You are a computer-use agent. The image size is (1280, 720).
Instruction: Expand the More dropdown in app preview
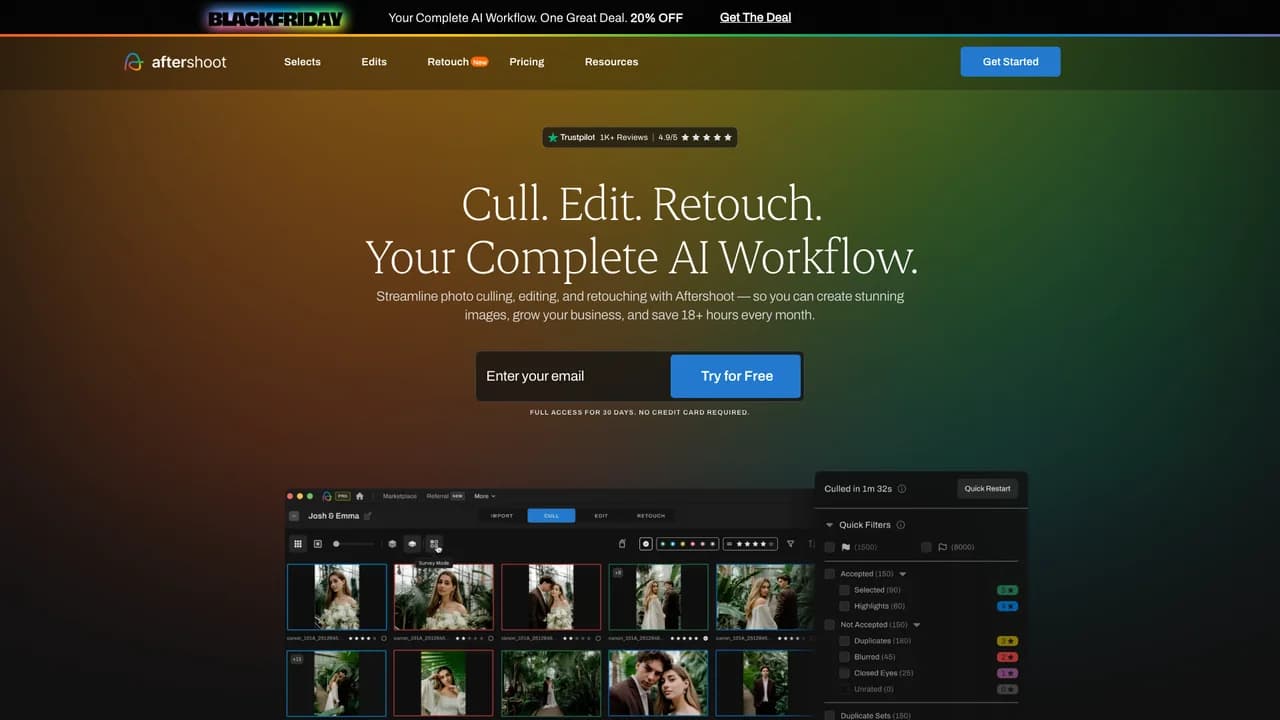coord(484,496)
